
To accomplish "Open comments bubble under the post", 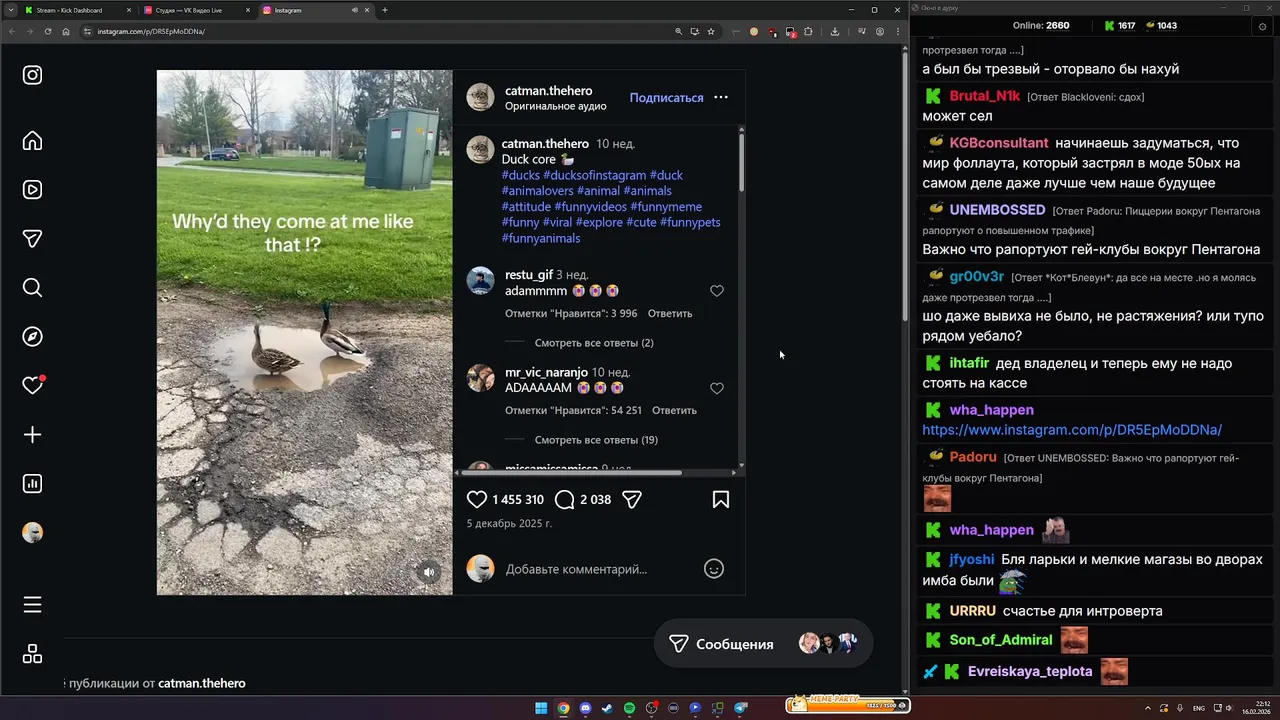I will (564, 499).
